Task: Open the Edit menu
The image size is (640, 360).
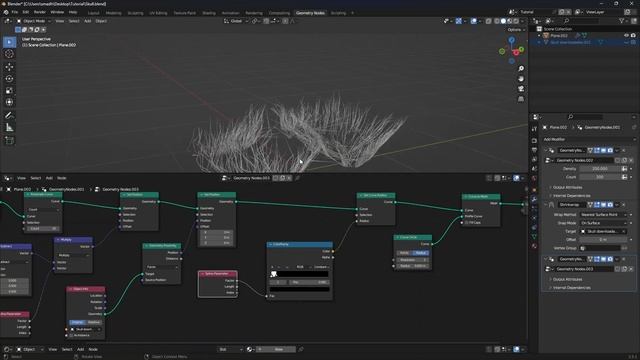Action: (x=26, y=12)
